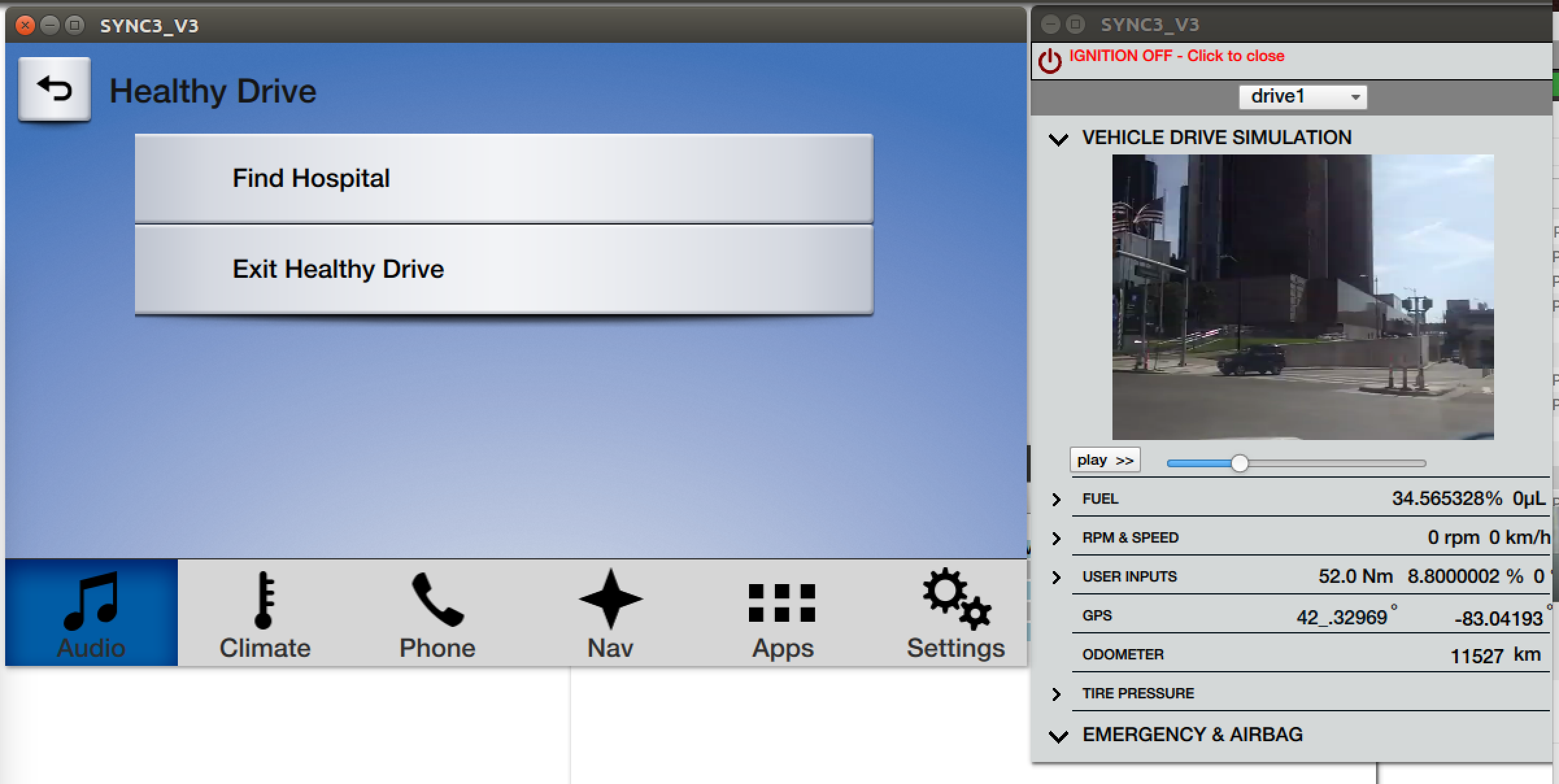This screenshot has height=784, width=1559.
Task: Select the Exit Healthy Drive menu item
Action: (504, 269)
